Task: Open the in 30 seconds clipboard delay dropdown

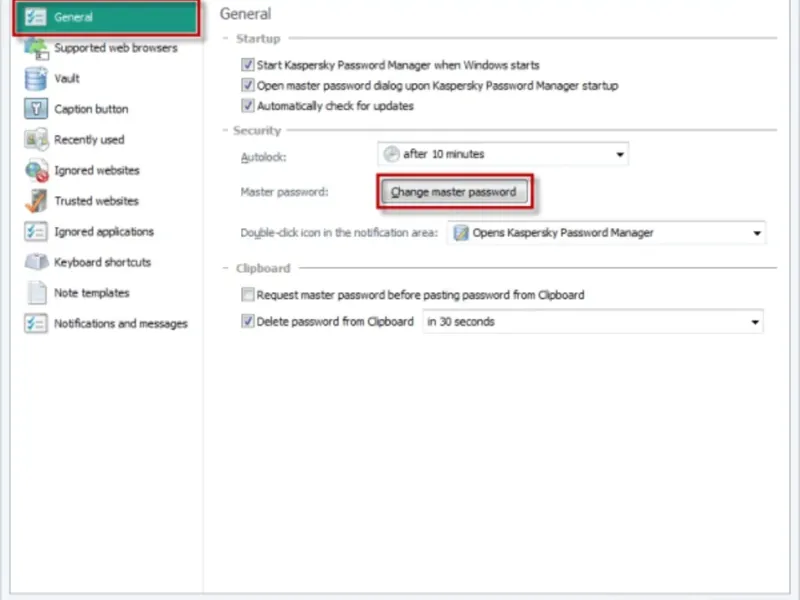Action: click(593, 322)
